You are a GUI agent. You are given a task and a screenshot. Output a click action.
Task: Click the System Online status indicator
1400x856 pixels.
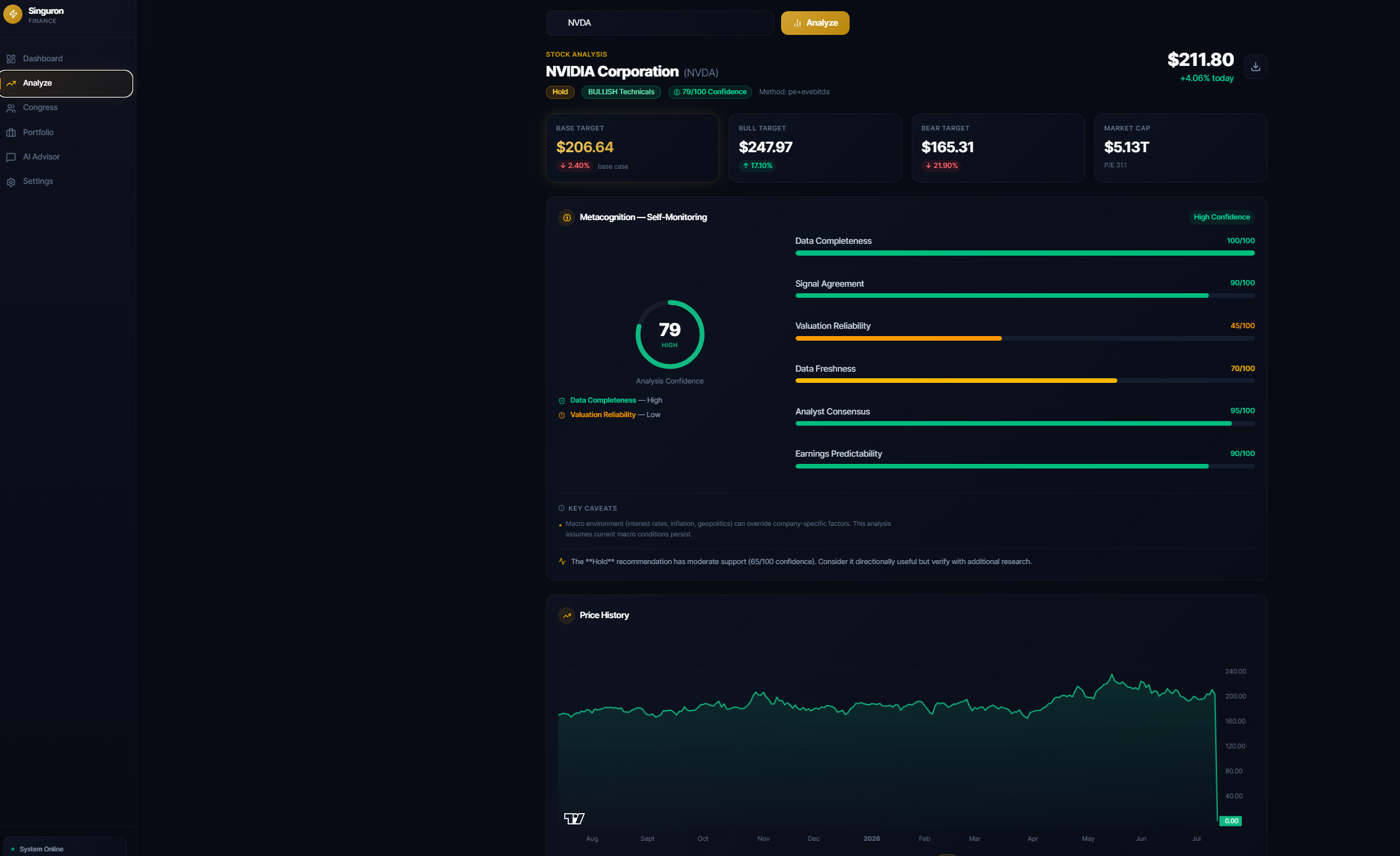64,849
